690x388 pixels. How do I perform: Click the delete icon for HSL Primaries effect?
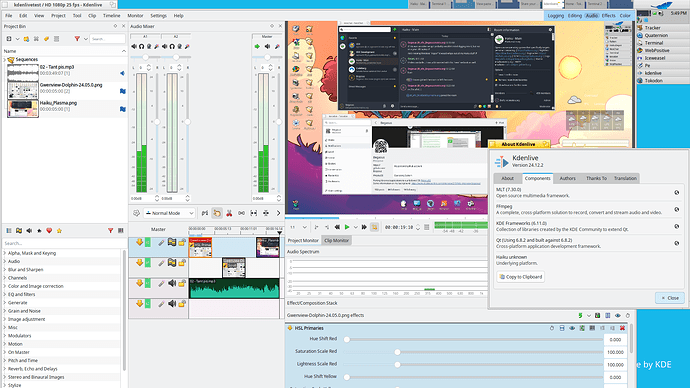[622, 328]
